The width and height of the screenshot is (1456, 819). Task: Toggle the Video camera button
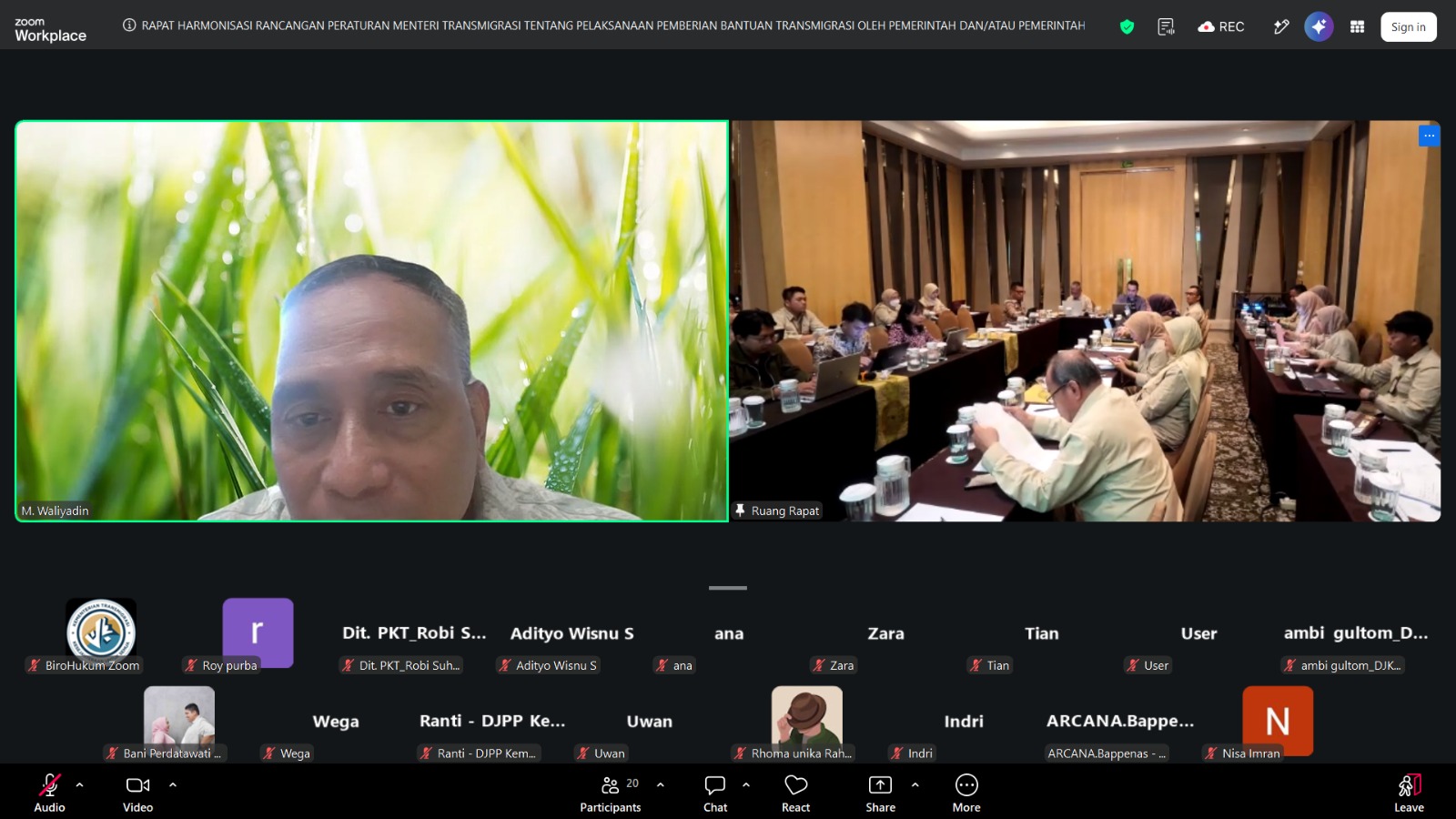138,794
